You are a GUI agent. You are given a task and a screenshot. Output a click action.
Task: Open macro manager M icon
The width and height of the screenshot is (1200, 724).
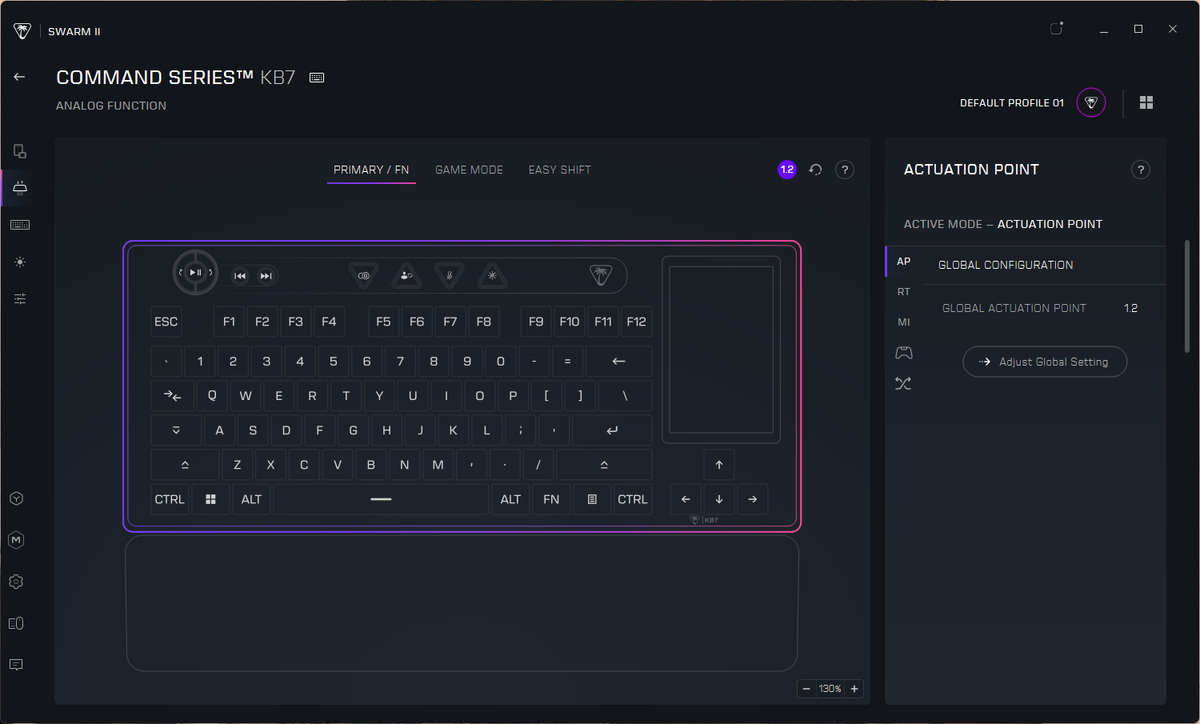pyautogui.click(x=16, y=540)
